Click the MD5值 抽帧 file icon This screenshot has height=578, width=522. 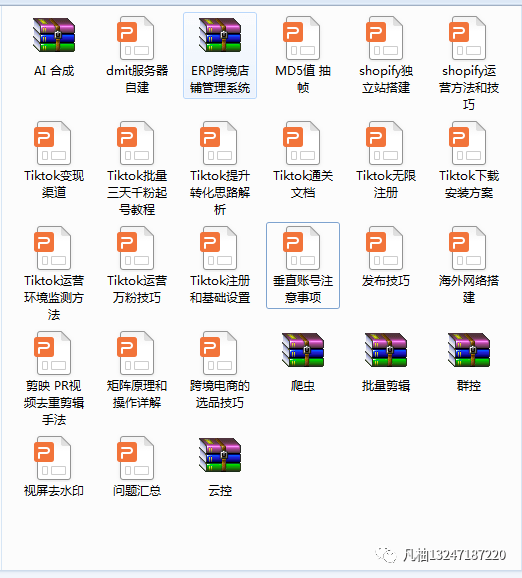(302, 38)
